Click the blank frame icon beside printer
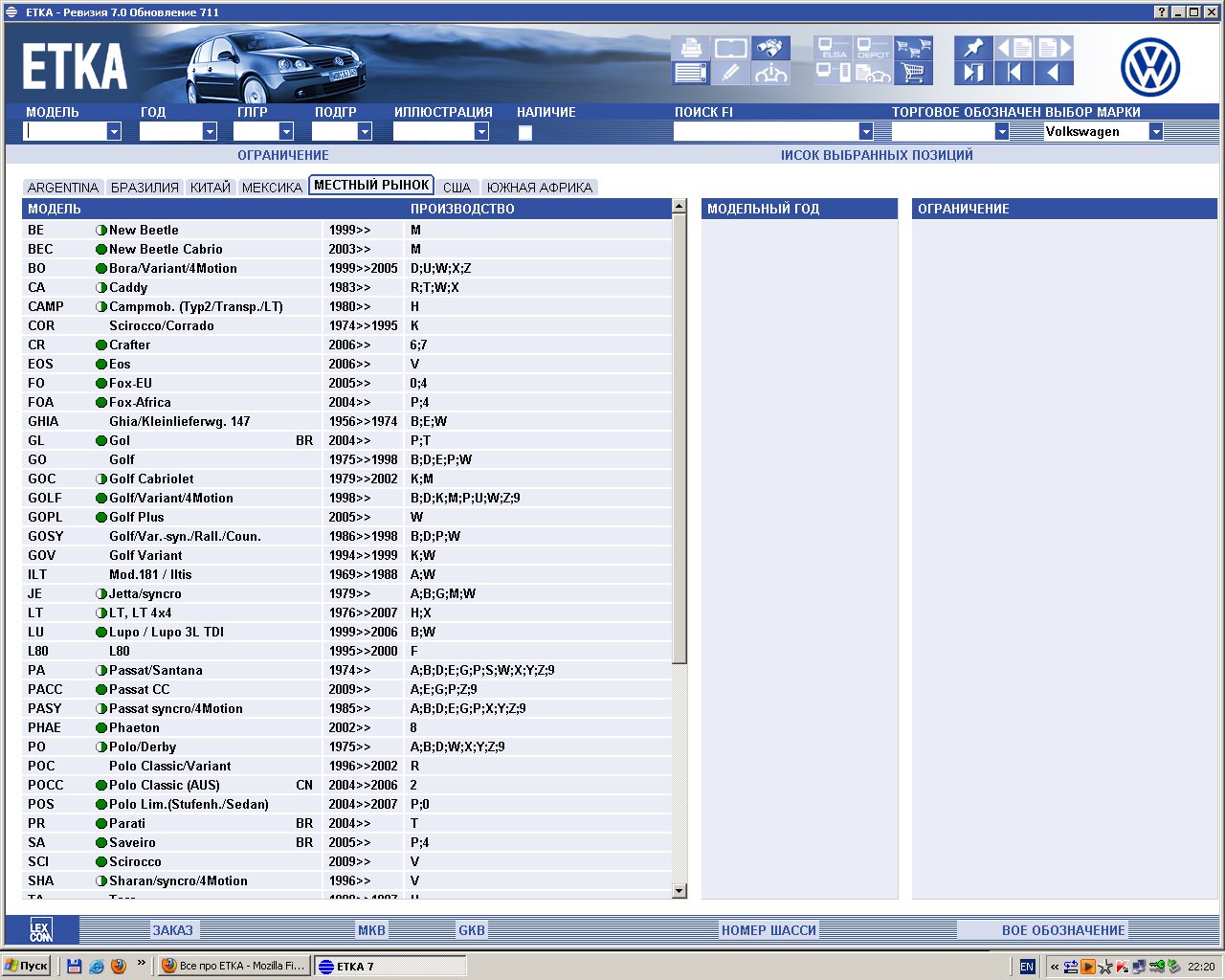Image resolution: width=1225 pixels, height=980 pixels. pos(730,48)
